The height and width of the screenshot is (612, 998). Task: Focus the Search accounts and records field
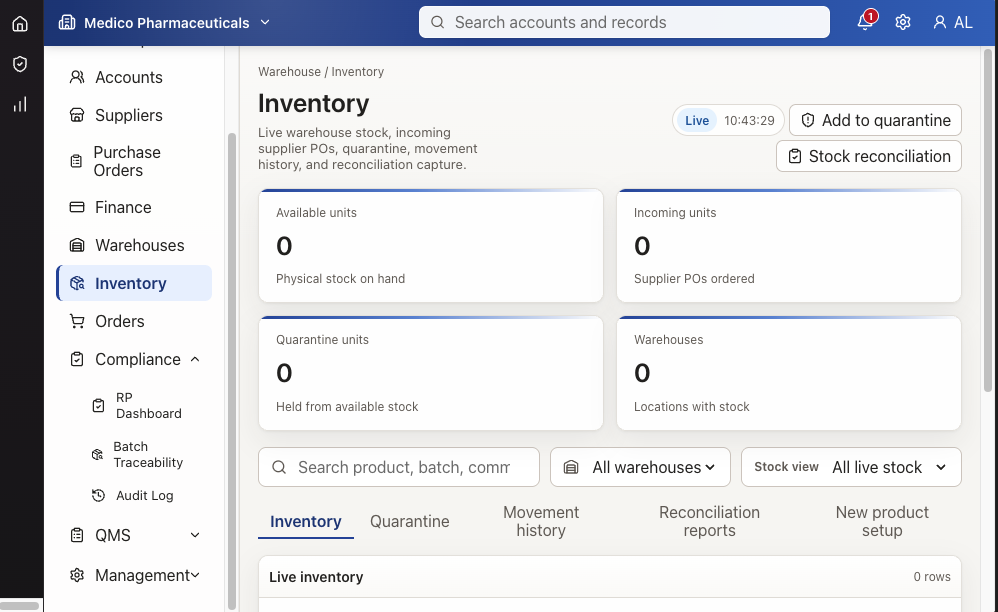tap(624, 22)
